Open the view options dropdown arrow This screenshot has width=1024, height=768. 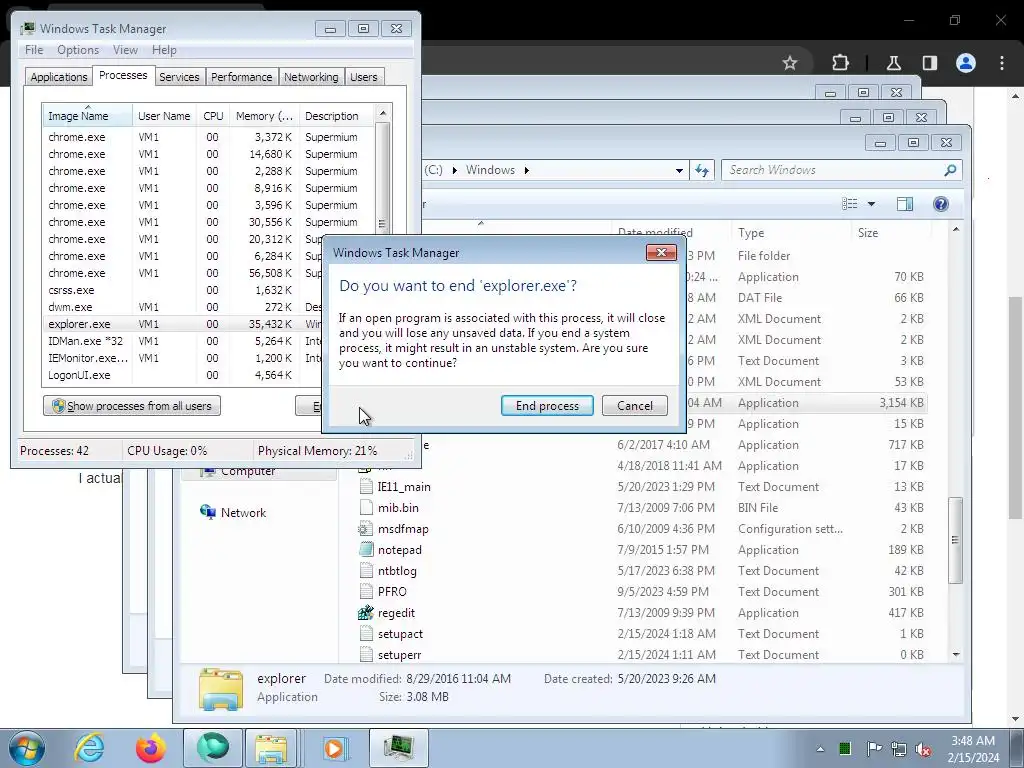pyautogui.click(x=871, y=204)
